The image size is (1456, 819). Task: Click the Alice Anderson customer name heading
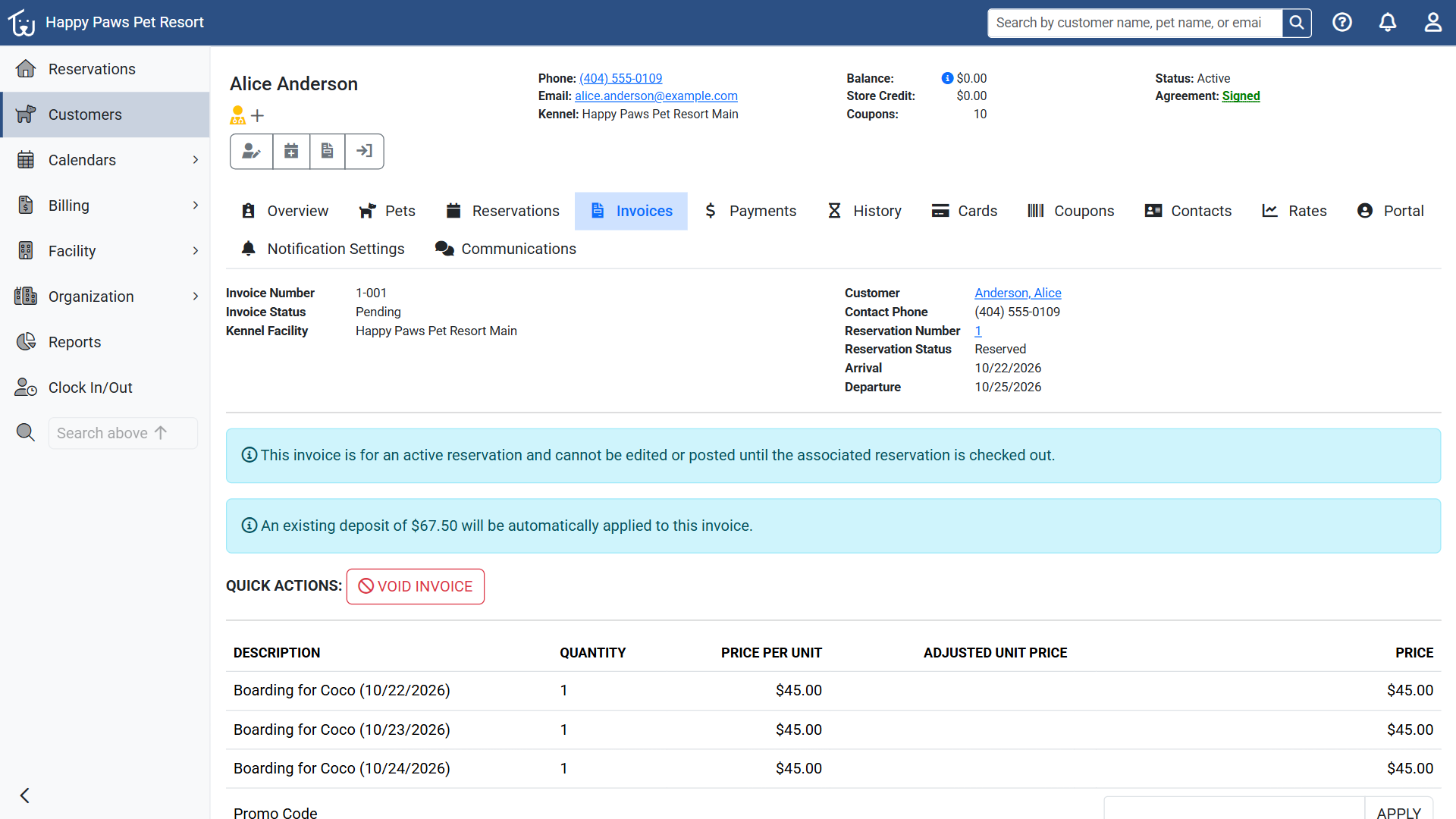[x=293, y=83]
